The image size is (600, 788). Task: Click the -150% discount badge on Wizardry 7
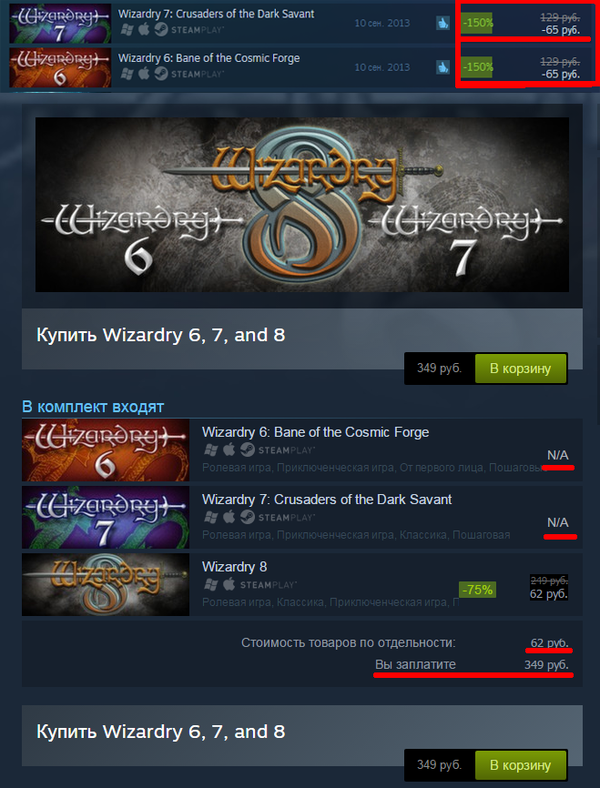click(x=477, y=23)
